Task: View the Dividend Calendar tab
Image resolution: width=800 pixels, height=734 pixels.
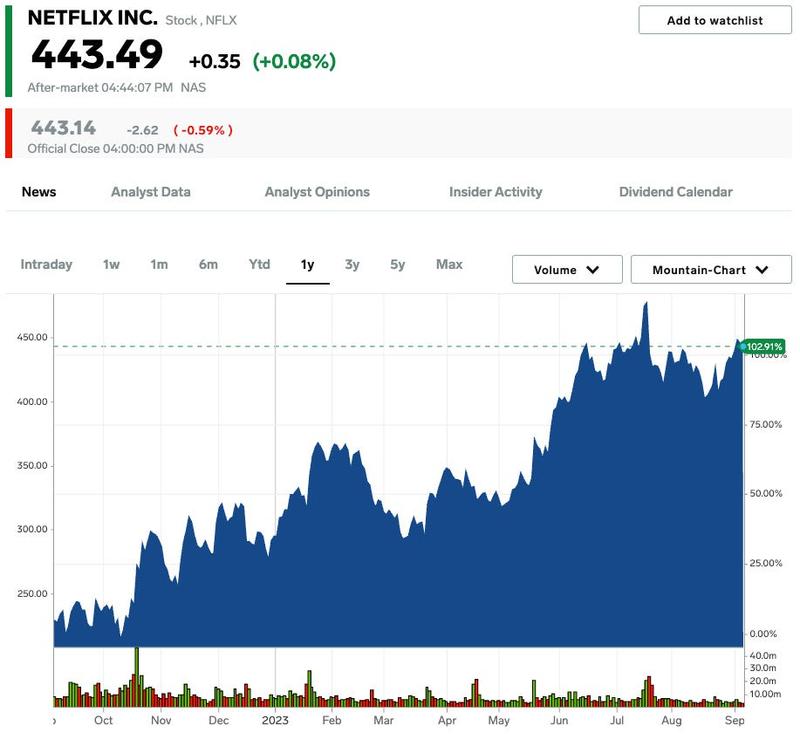Action: pyautogui.click(x=676, y=192)
